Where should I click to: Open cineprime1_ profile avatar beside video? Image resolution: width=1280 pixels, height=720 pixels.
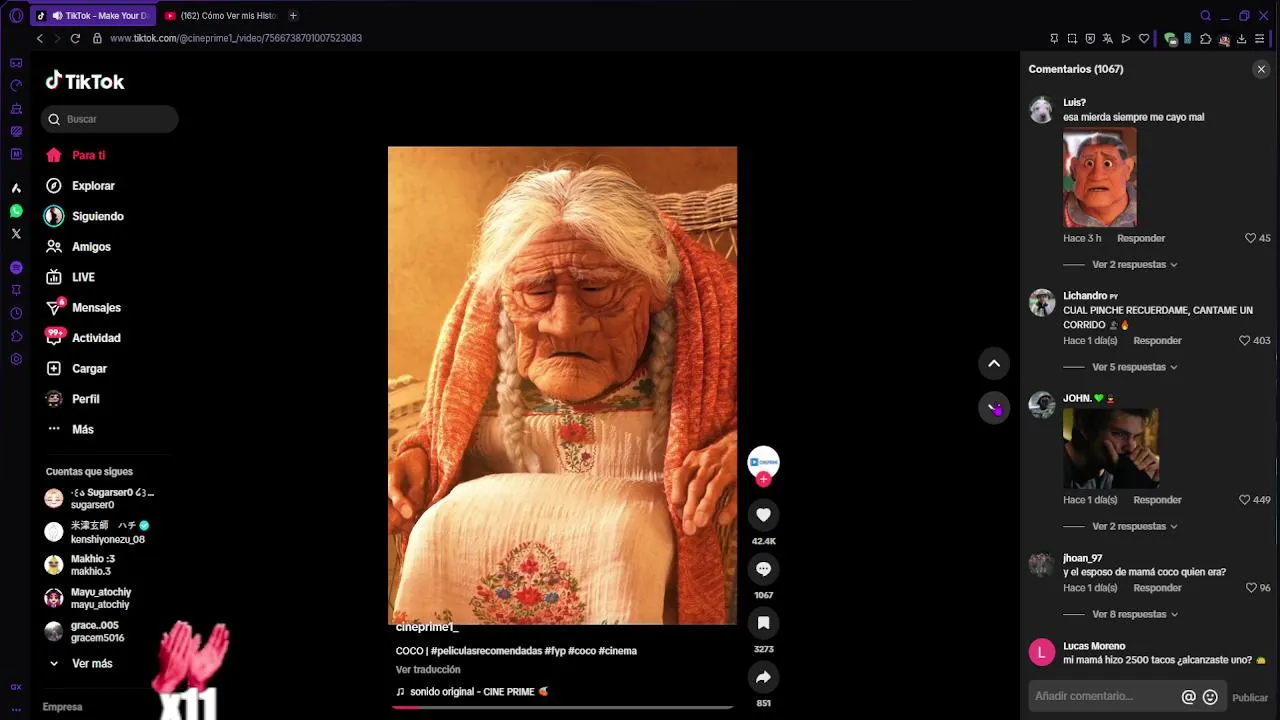tap(763, 461)
